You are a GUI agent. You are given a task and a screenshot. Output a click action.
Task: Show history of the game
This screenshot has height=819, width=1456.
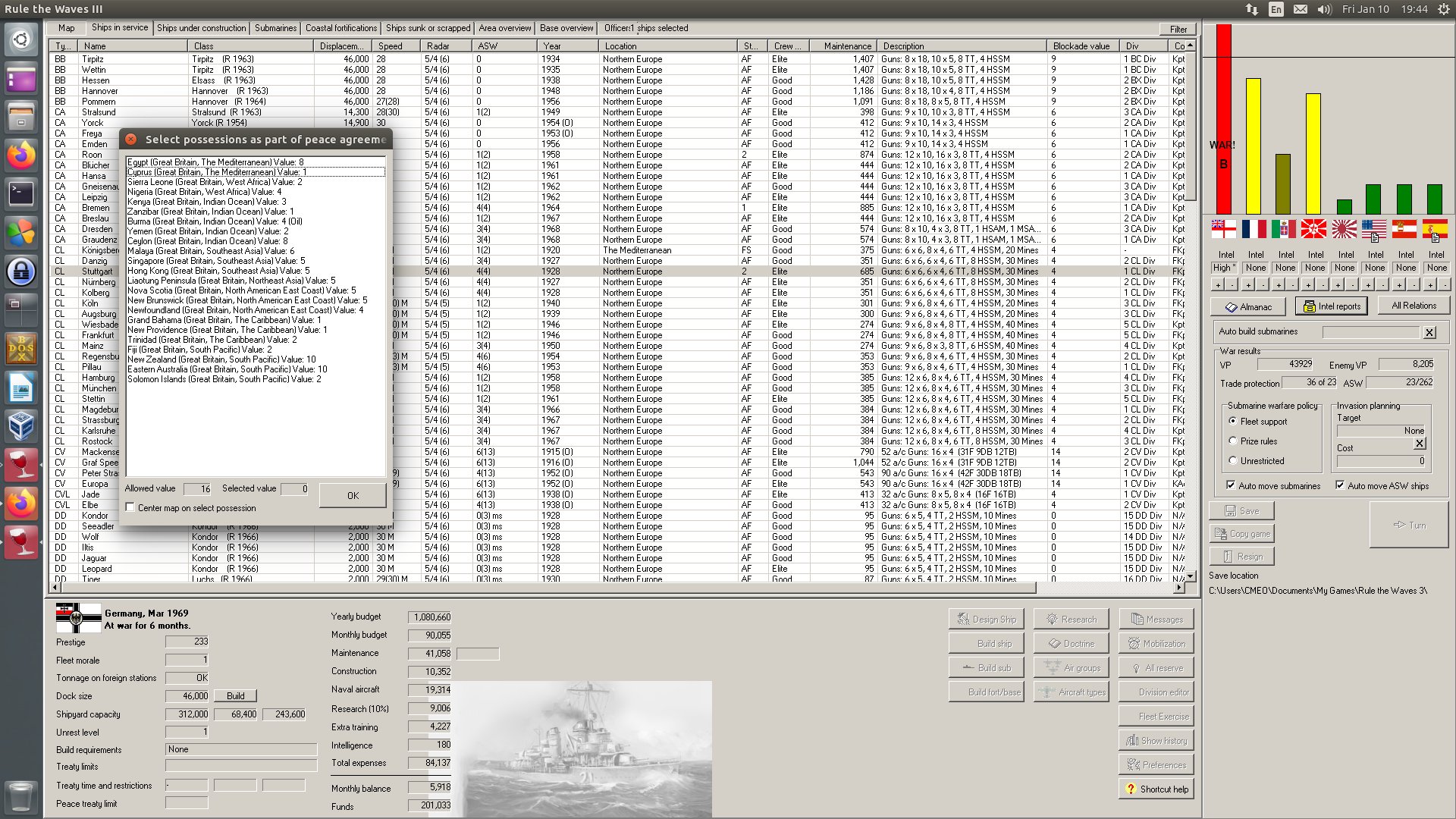tap(1156, 740)
